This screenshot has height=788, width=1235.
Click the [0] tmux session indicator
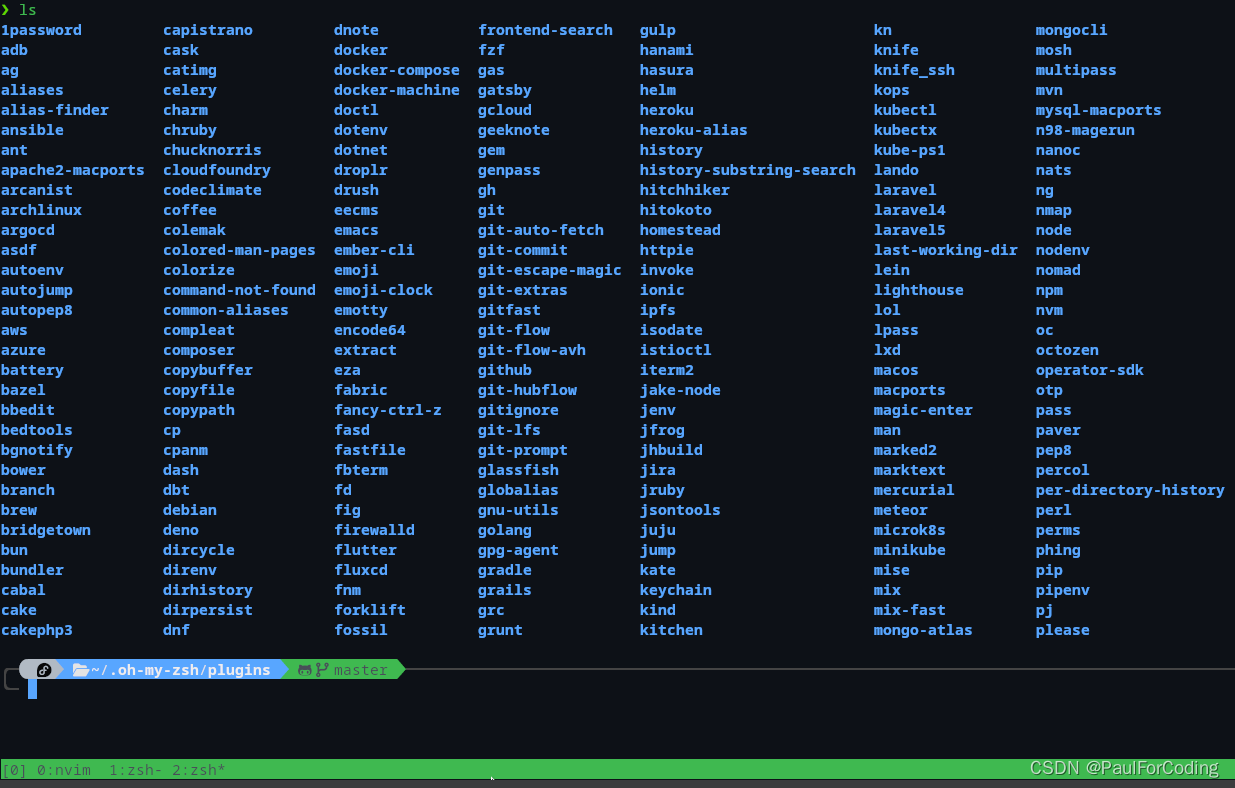(14, 769)
